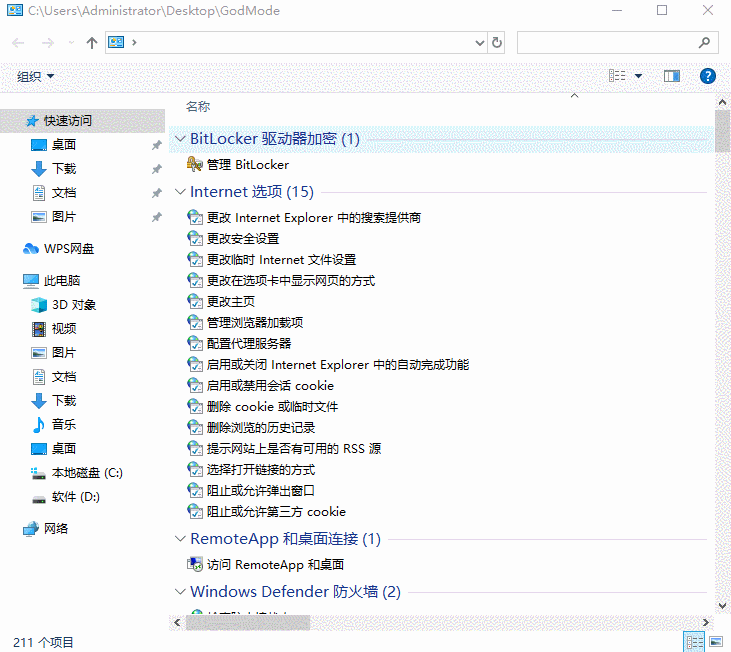Click the 名称 column header
This screenshot has width=731, height=652.
click(198, 107)
